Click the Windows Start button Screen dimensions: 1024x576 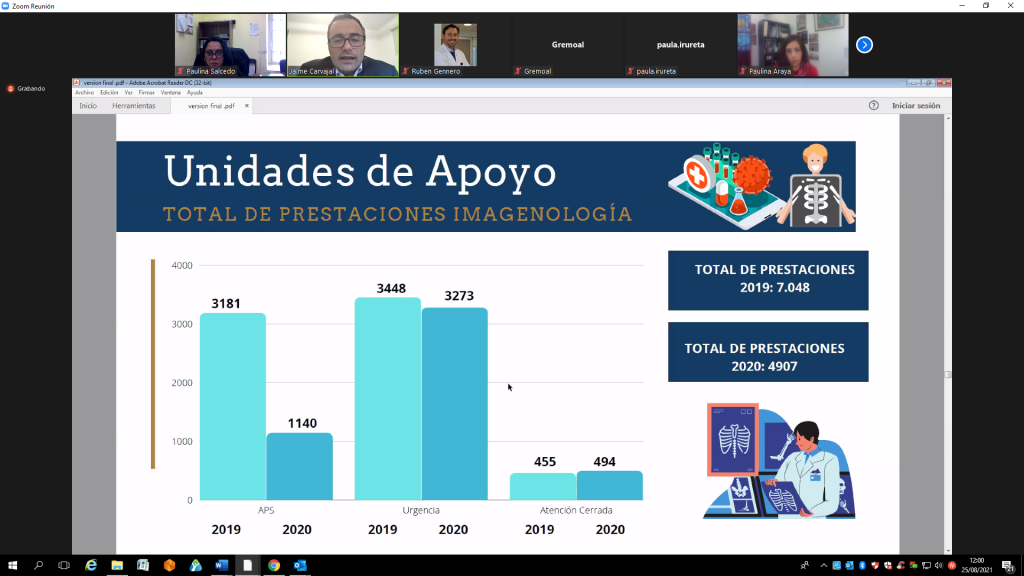click(x=13, y=565)
